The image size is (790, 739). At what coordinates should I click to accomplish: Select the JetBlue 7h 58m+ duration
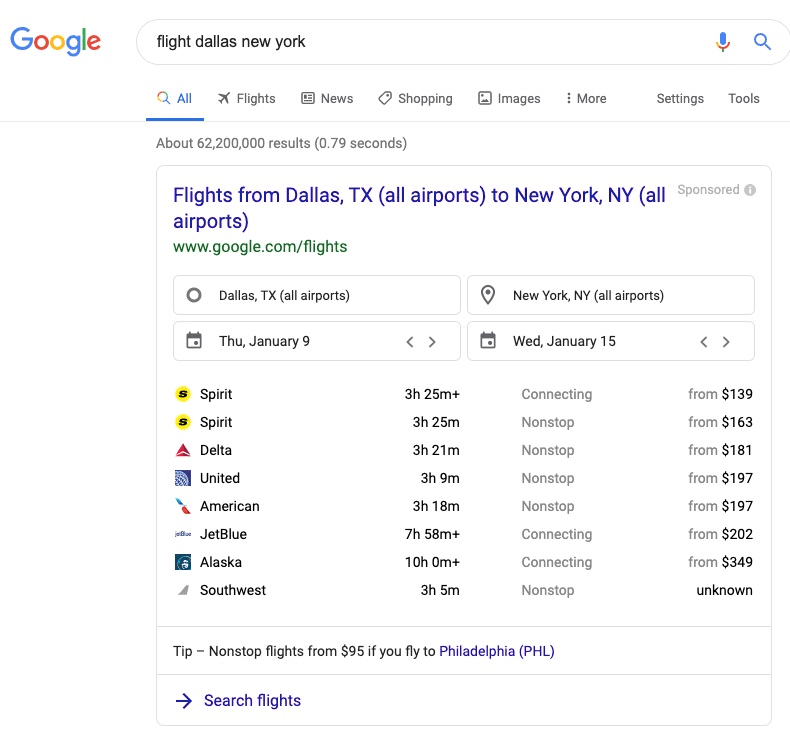[432, 534]
